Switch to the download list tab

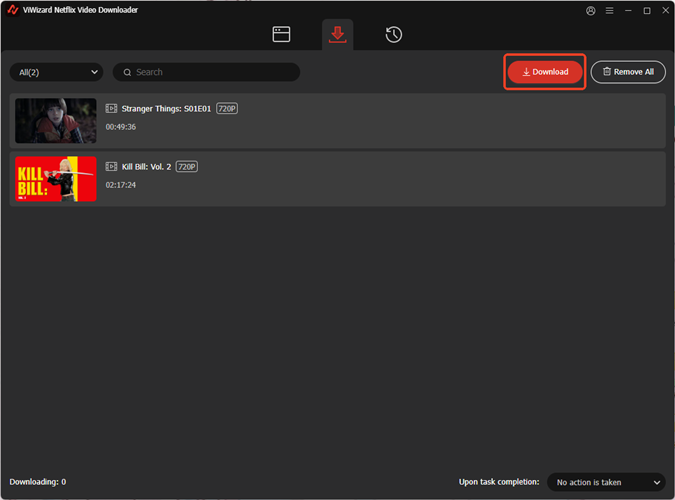pos(338,34)
